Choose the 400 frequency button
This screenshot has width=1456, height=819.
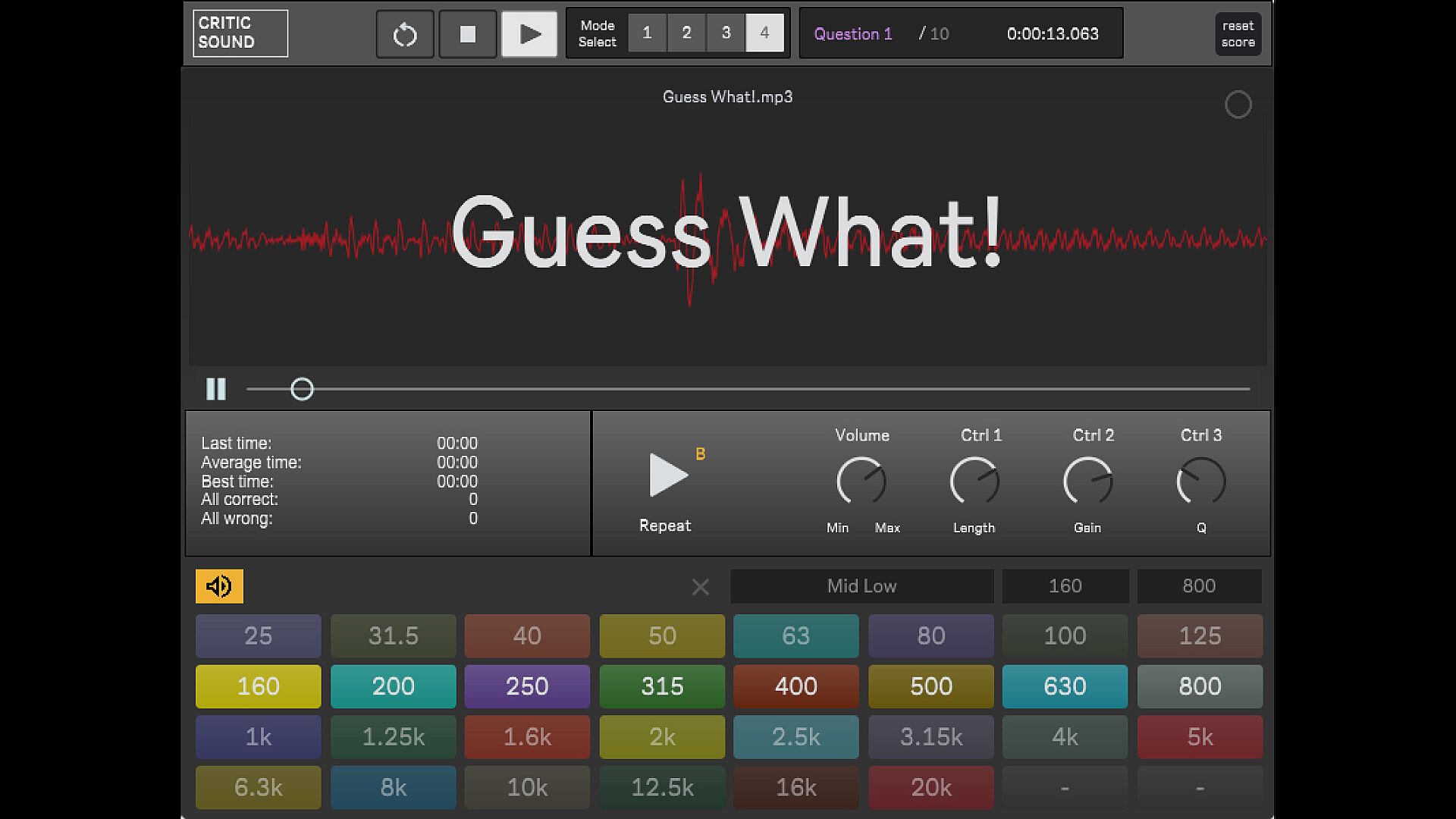(x=795, y=686)
